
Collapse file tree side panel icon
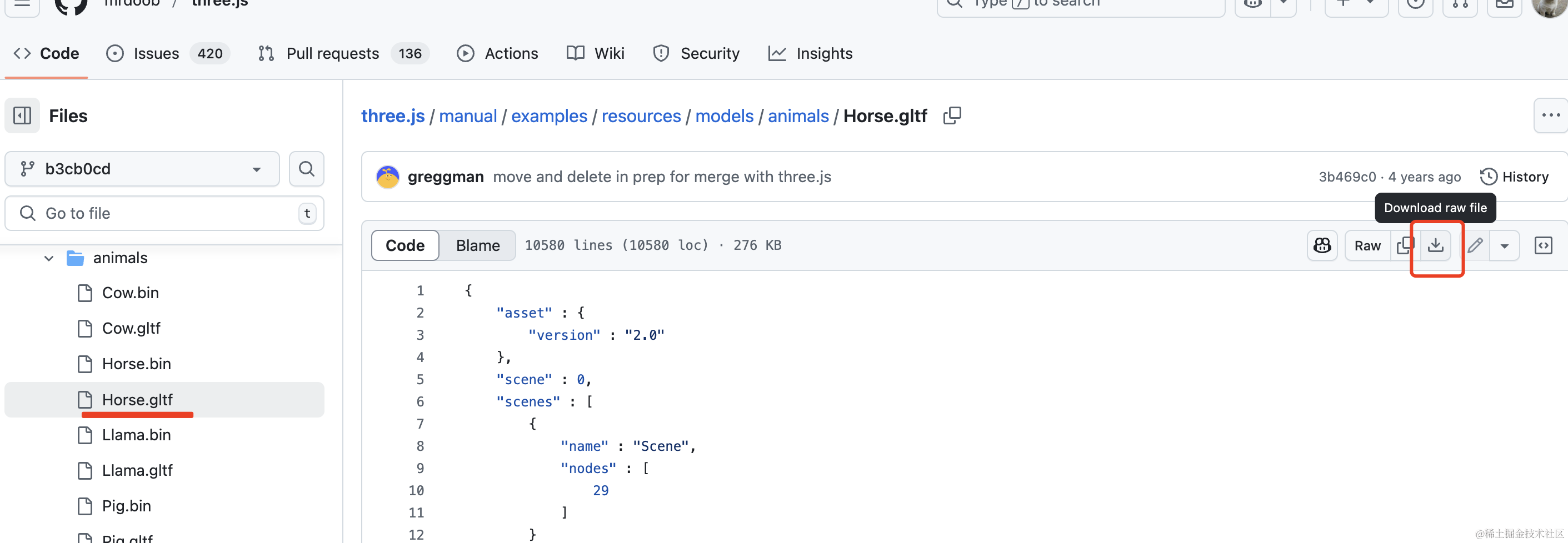23,115
